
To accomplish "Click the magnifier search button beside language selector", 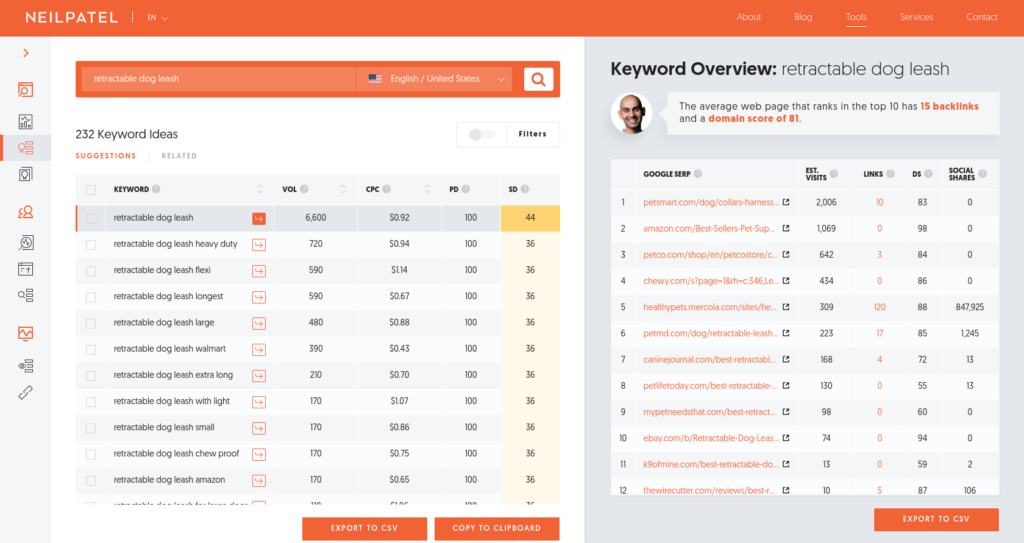I will (538, 79).
